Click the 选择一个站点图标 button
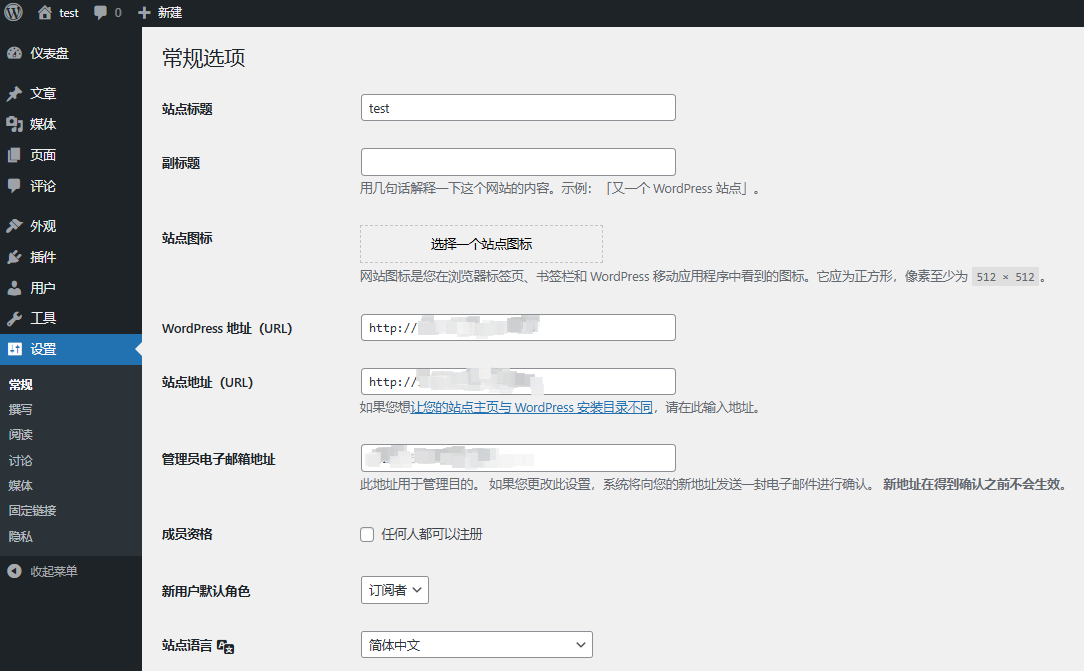Image resolution: width=1084 pixels, height=671 pixels. [481, 244]
